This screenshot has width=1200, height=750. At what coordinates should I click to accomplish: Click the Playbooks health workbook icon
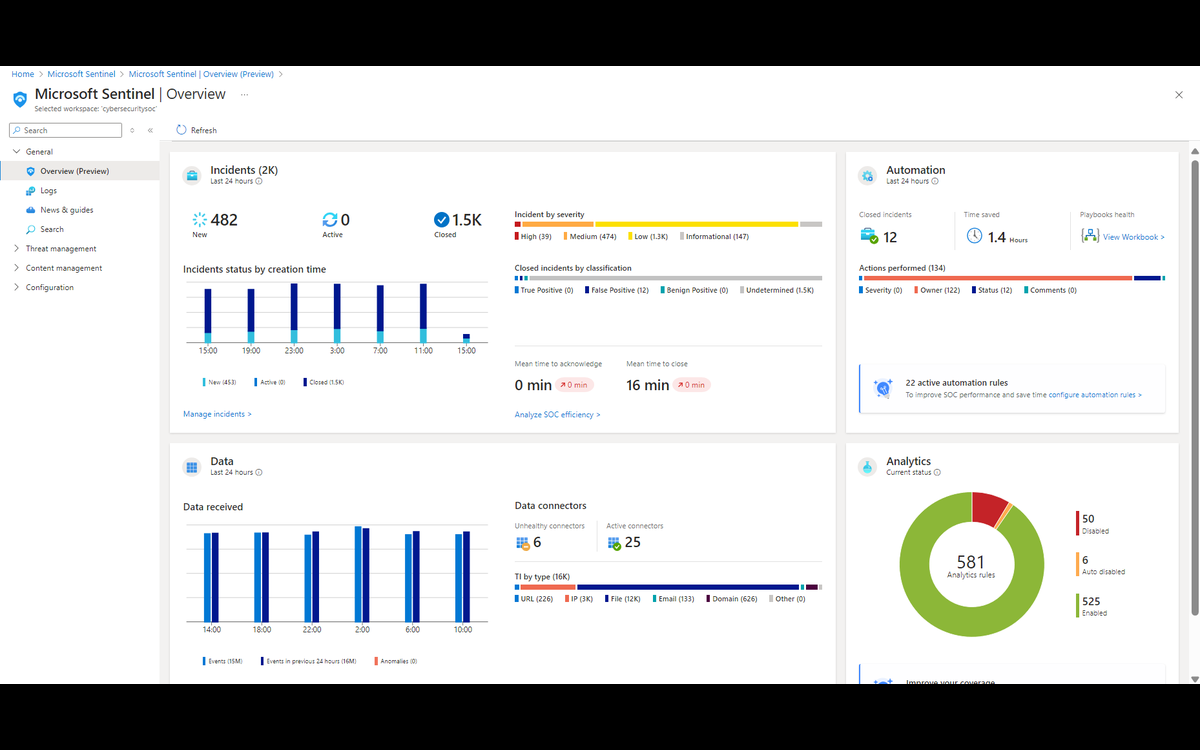tap(1090, 236)
